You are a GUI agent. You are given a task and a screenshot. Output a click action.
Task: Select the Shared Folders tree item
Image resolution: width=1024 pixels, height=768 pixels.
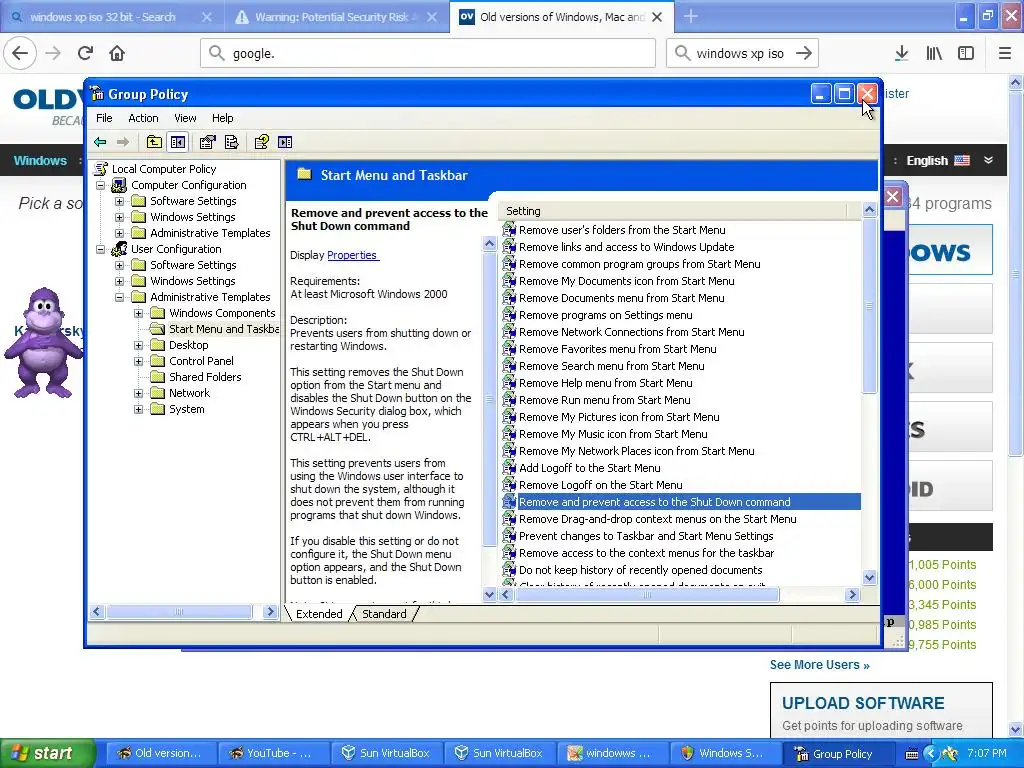204,377
